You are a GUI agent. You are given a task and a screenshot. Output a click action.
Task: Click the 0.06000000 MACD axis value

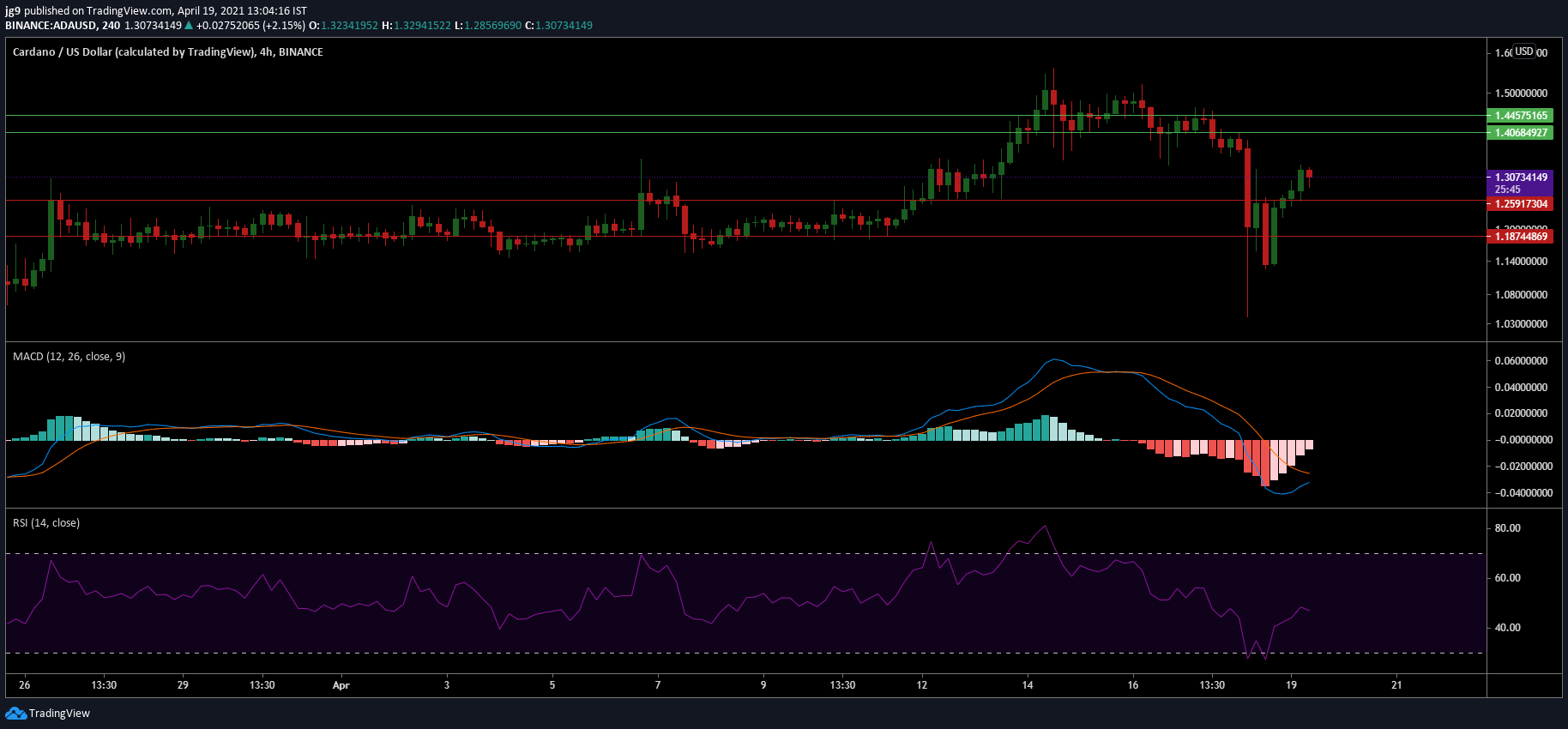click(1521, 361)
